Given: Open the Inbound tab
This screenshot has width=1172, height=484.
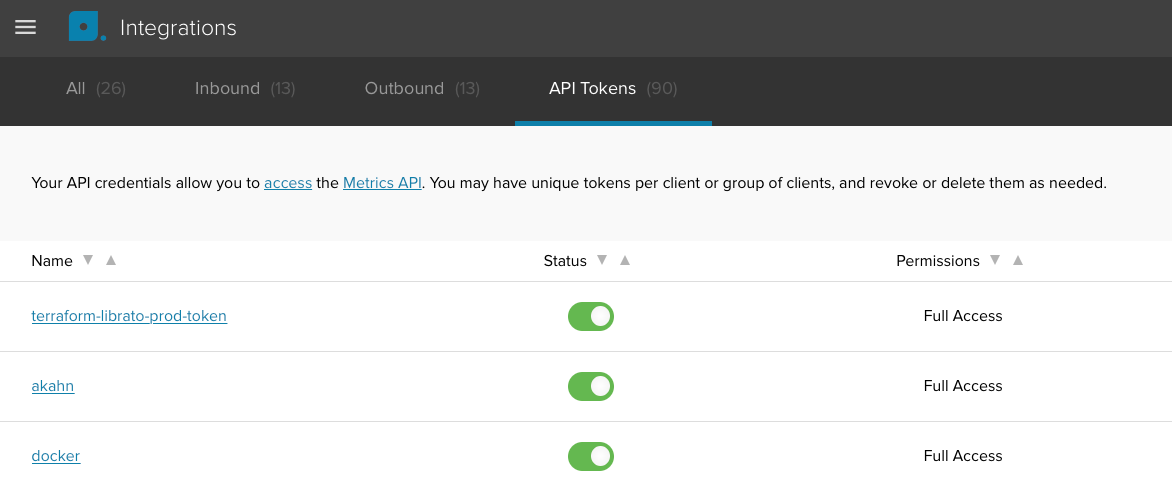Looking at the screenshot, I should (245, 89).
